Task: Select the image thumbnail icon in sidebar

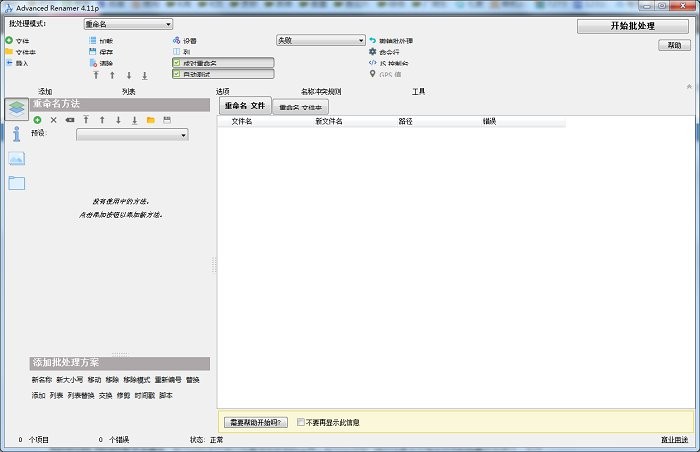Action: 16,158
